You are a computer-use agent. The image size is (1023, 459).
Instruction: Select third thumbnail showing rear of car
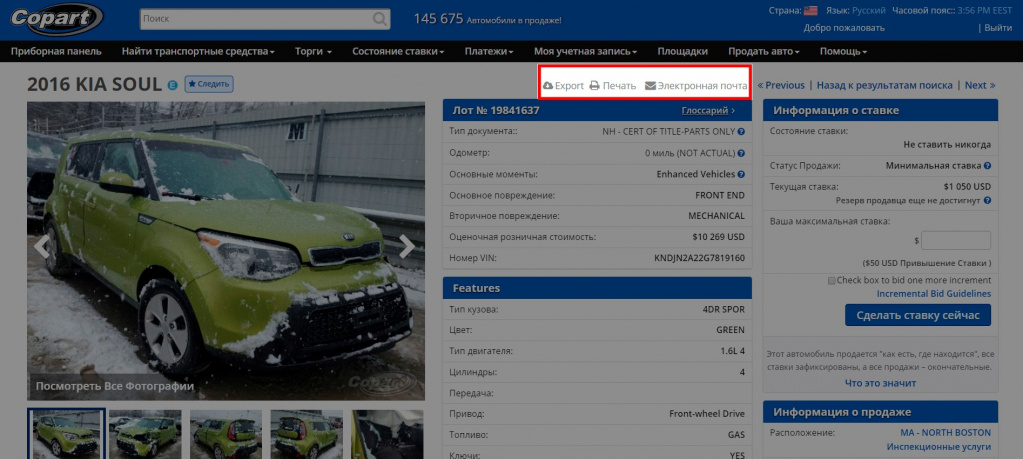click(226, 434)
